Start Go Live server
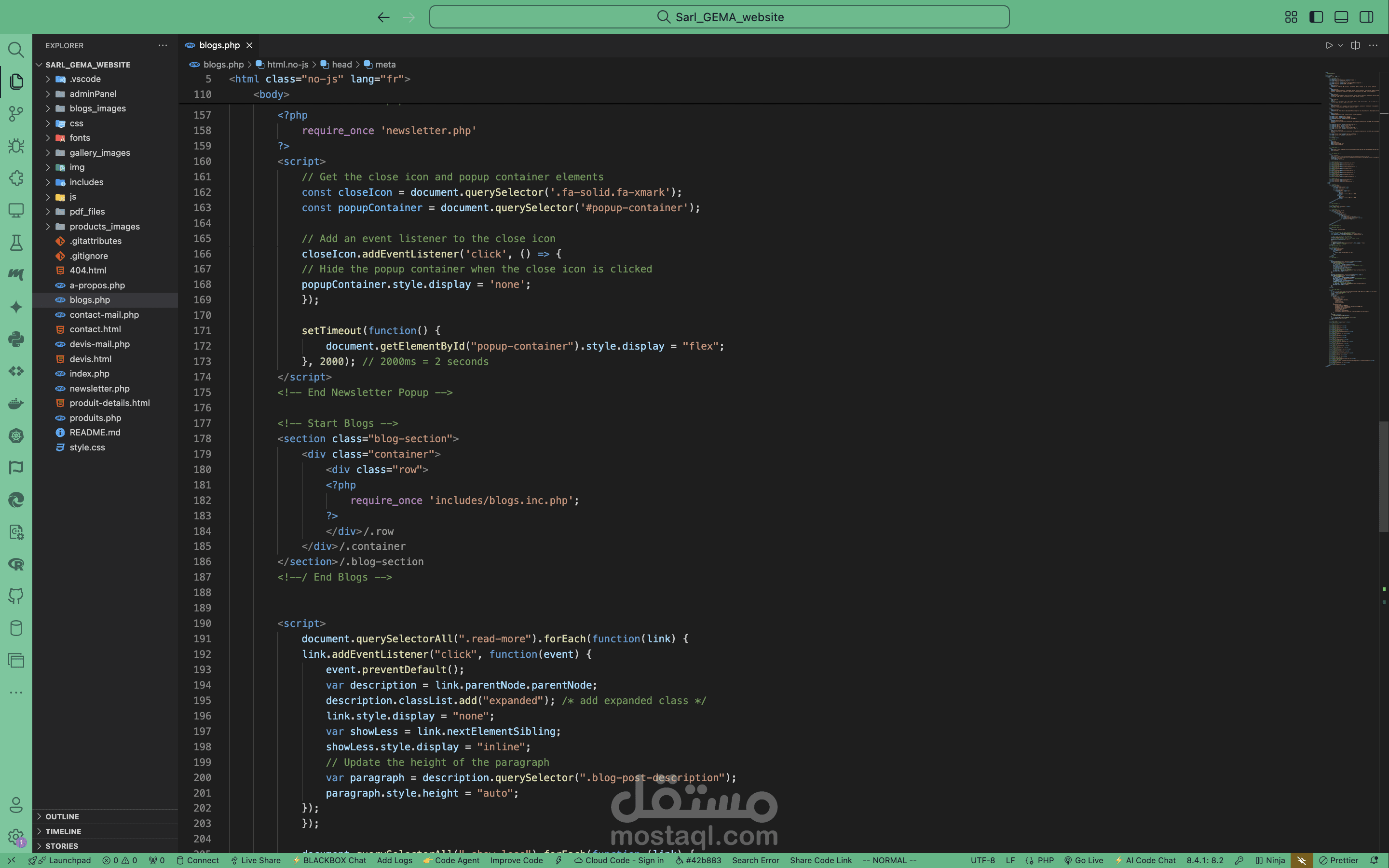 [1083, 860]
